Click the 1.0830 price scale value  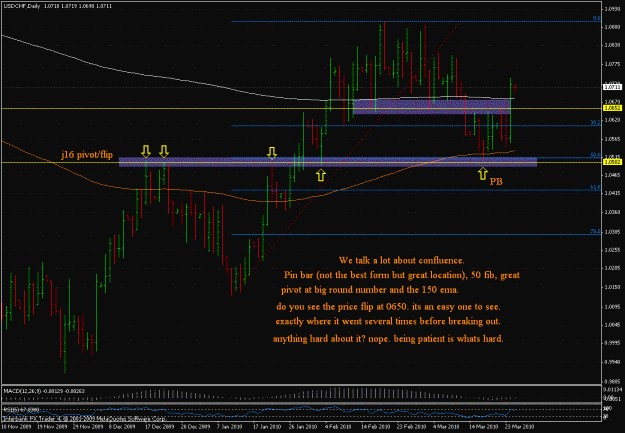[613, 45]
